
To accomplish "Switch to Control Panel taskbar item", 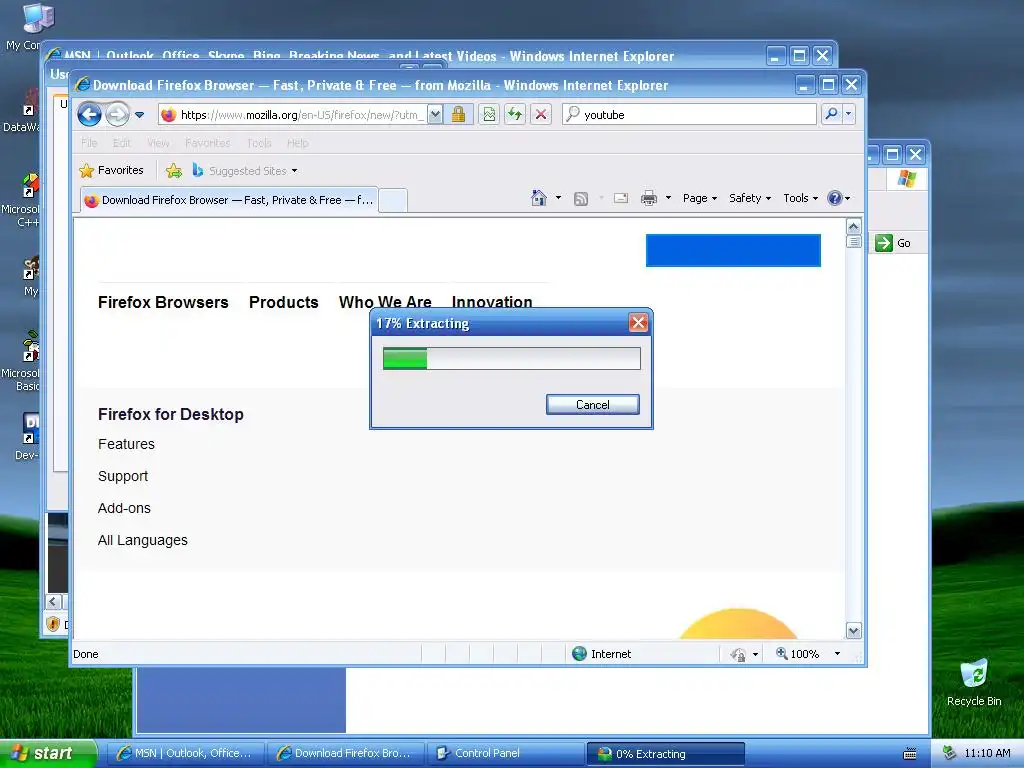I will click(x=505, y=753).
